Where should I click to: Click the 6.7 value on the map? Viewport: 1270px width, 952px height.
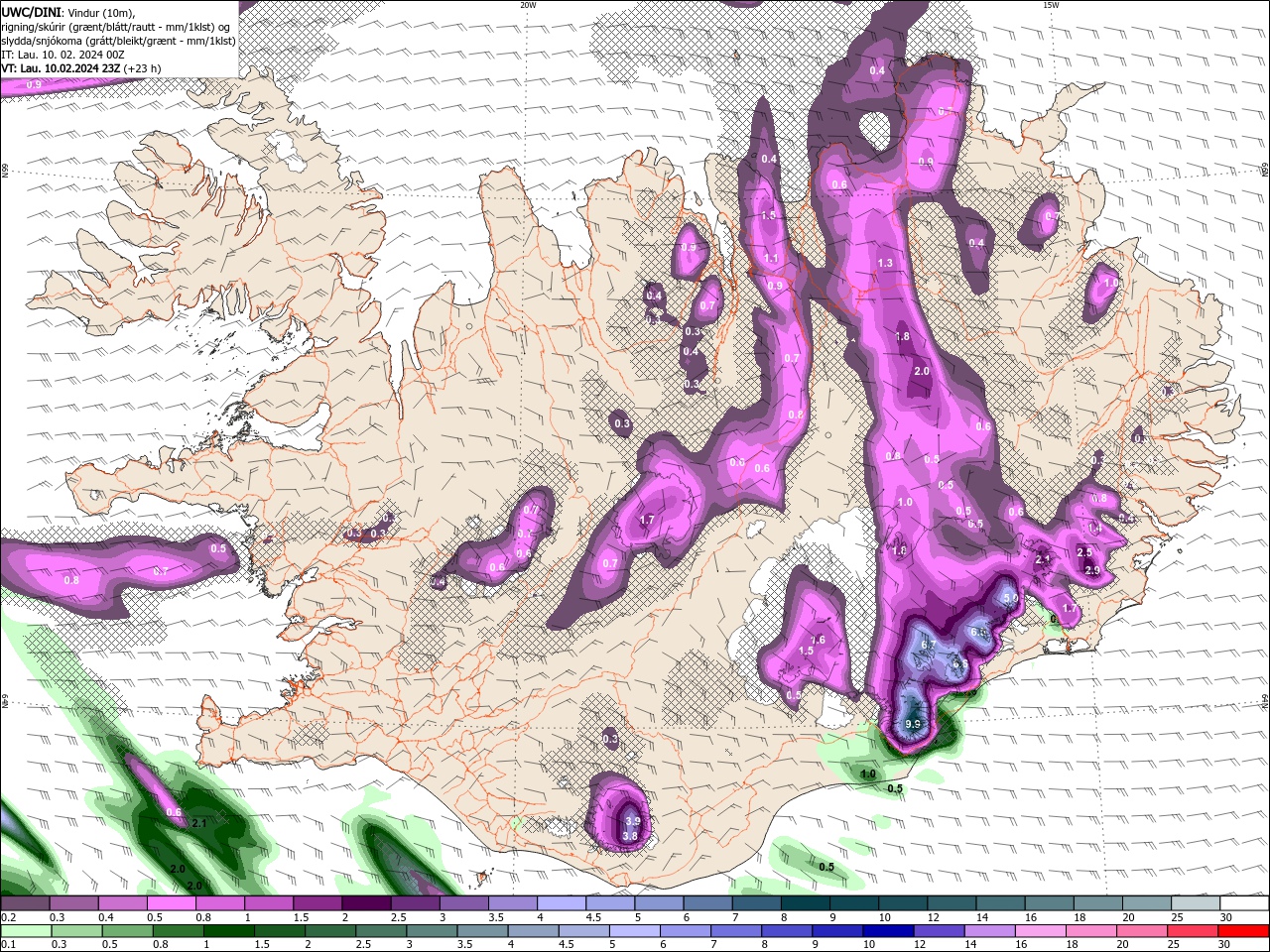(929, 645)
